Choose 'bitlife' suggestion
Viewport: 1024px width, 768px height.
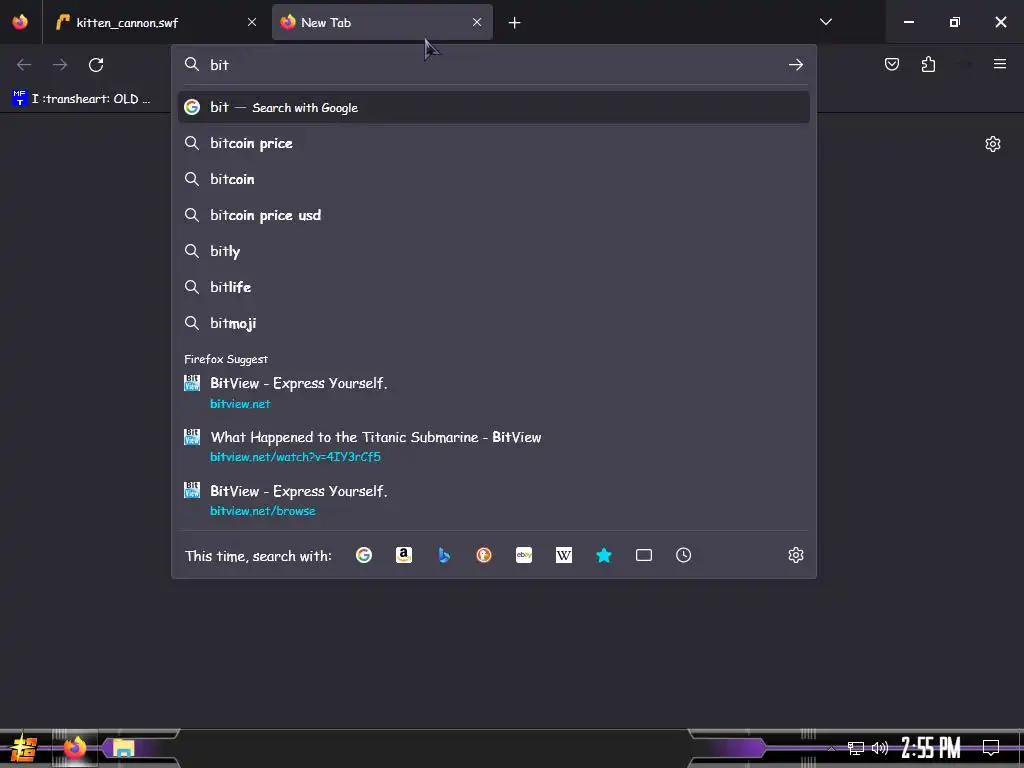[x=494, y=287]
